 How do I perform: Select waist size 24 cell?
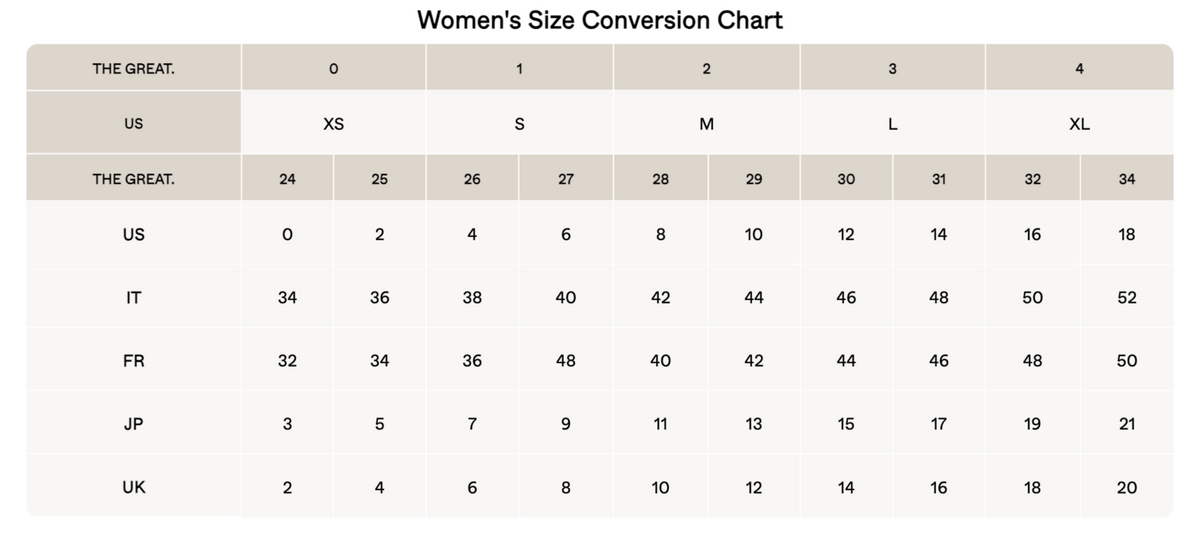click(287, 179)
